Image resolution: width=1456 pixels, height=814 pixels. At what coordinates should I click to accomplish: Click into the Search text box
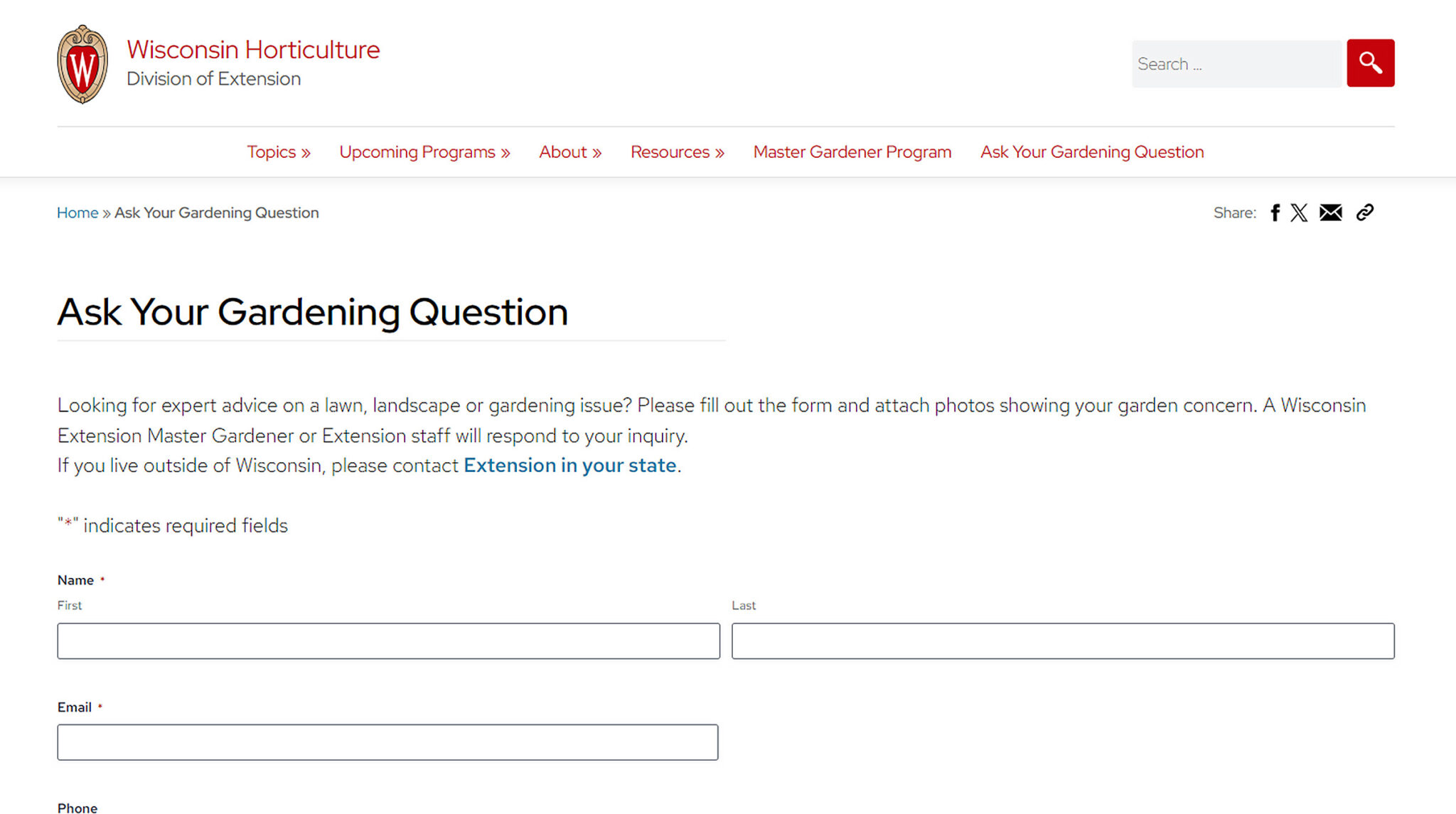(1236, 64)
